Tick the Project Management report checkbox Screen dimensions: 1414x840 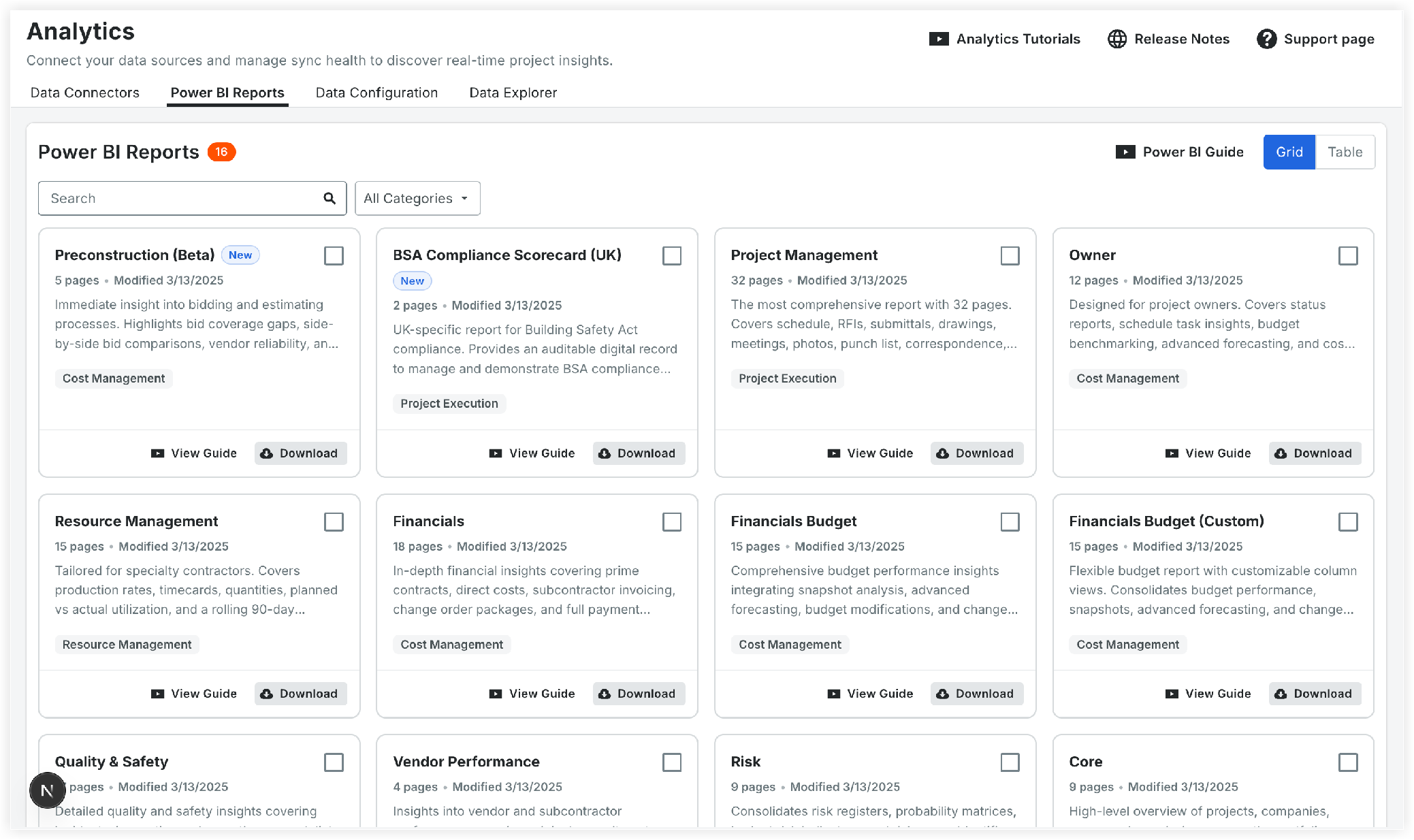click(1010, 256)
